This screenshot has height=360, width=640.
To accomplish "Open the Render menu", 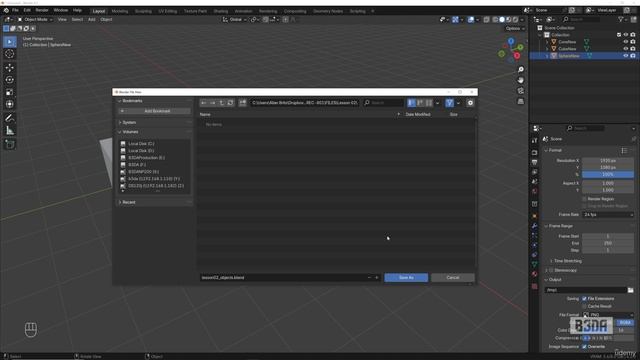I will pos(42,10).
